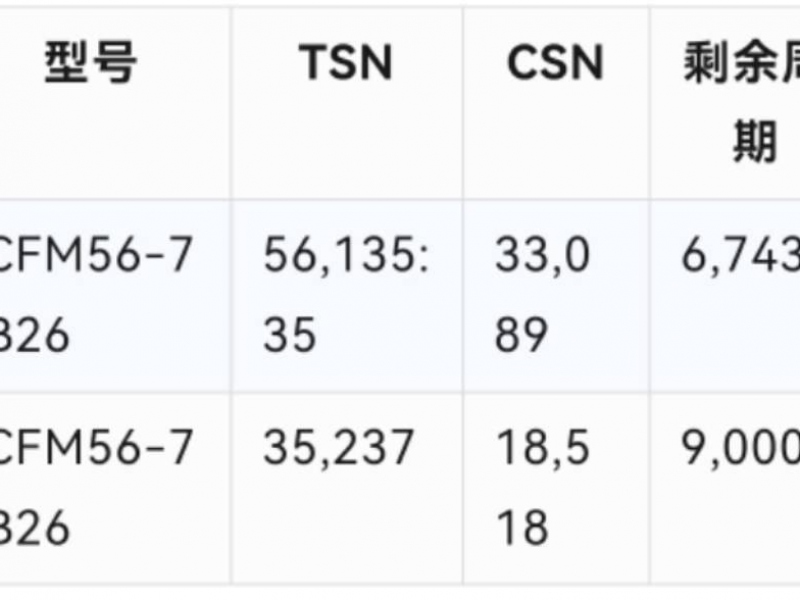Click the highlighted first data row
The height and width of the screenshot is (600, 800).
400,296
